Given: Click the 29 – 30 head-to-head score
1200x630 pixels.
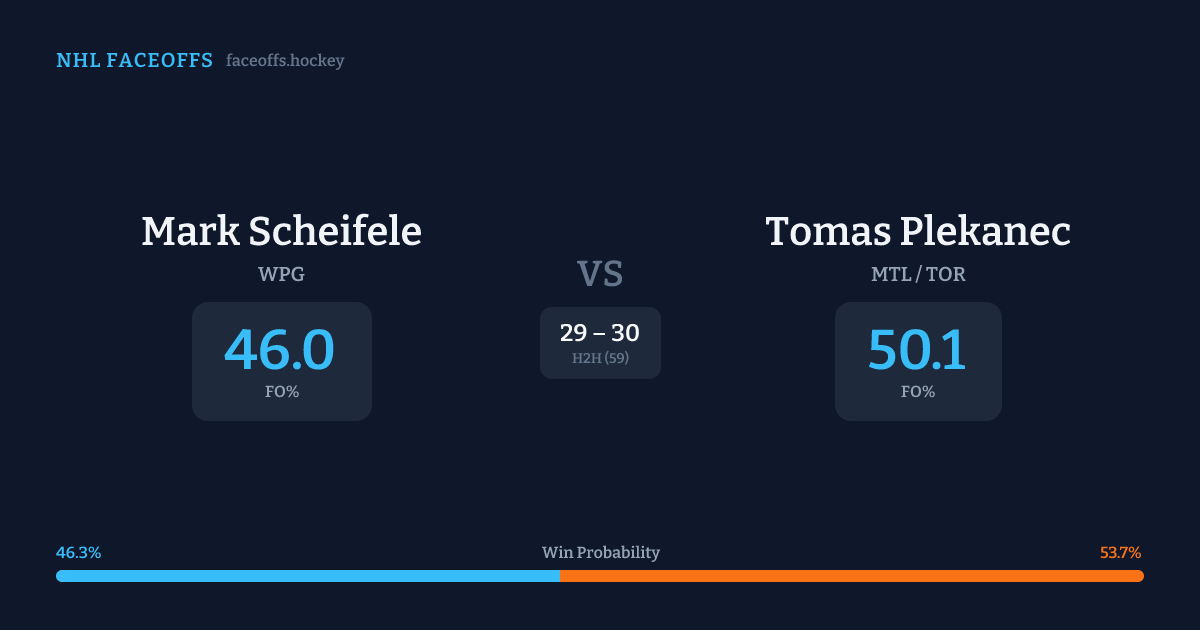Looking at the screenshot, I should 600,333.
